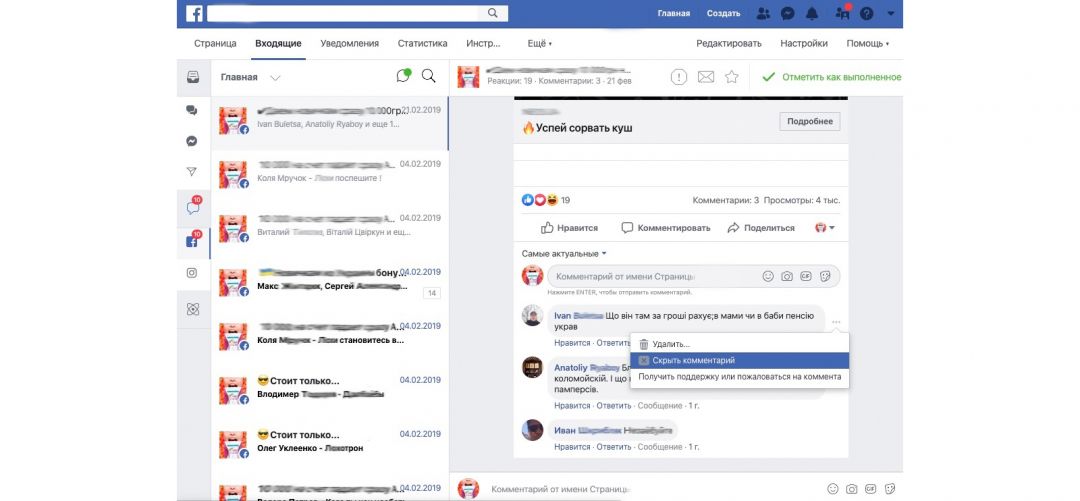The height and width of the screenshot is (501, 1080).
Task: Attach photo in the bottom comment bar
Action: coord(852,489)
